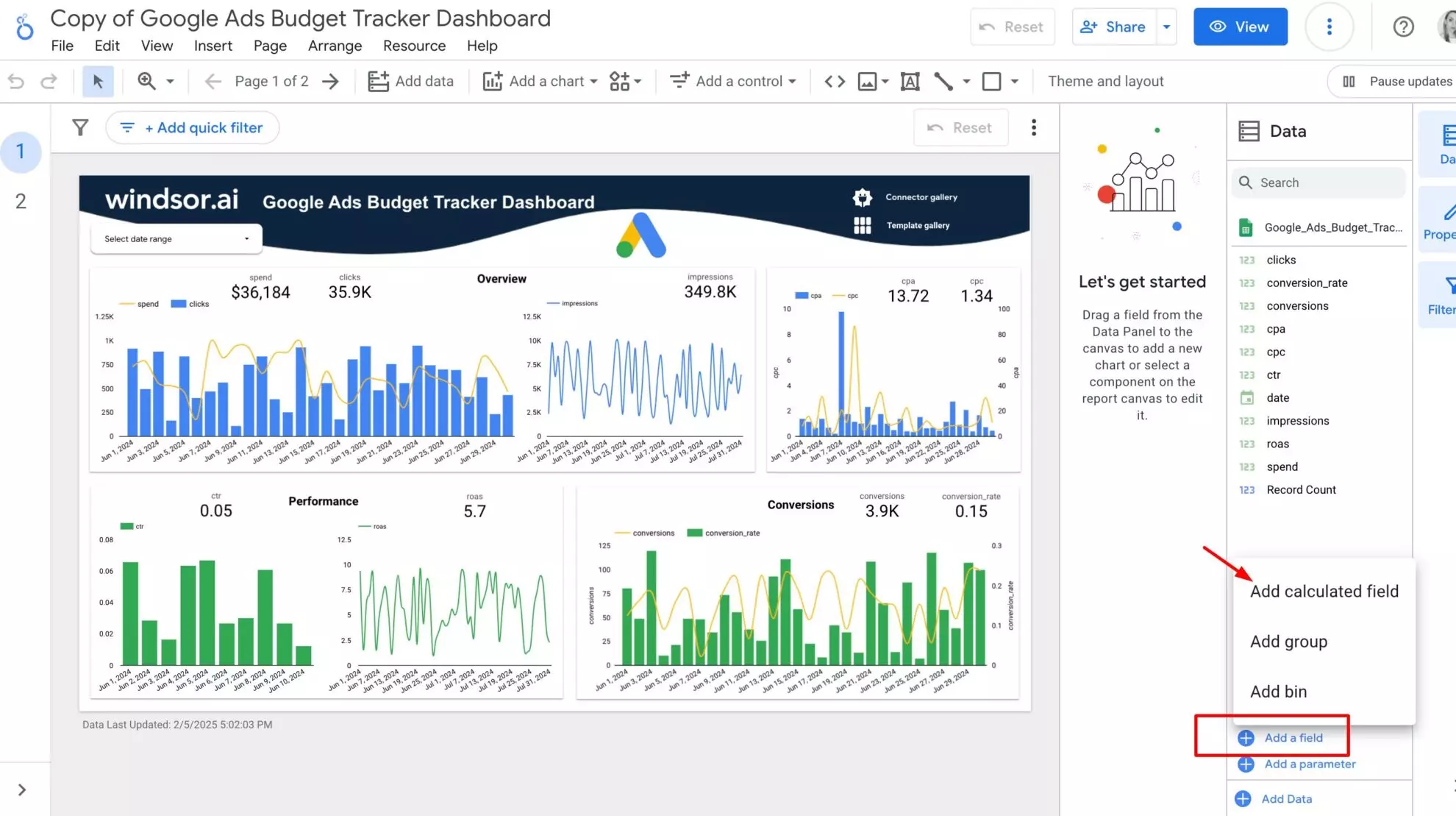Click the Looker Studio logo icon
The image size is (1456, 816).
point(24,27)
